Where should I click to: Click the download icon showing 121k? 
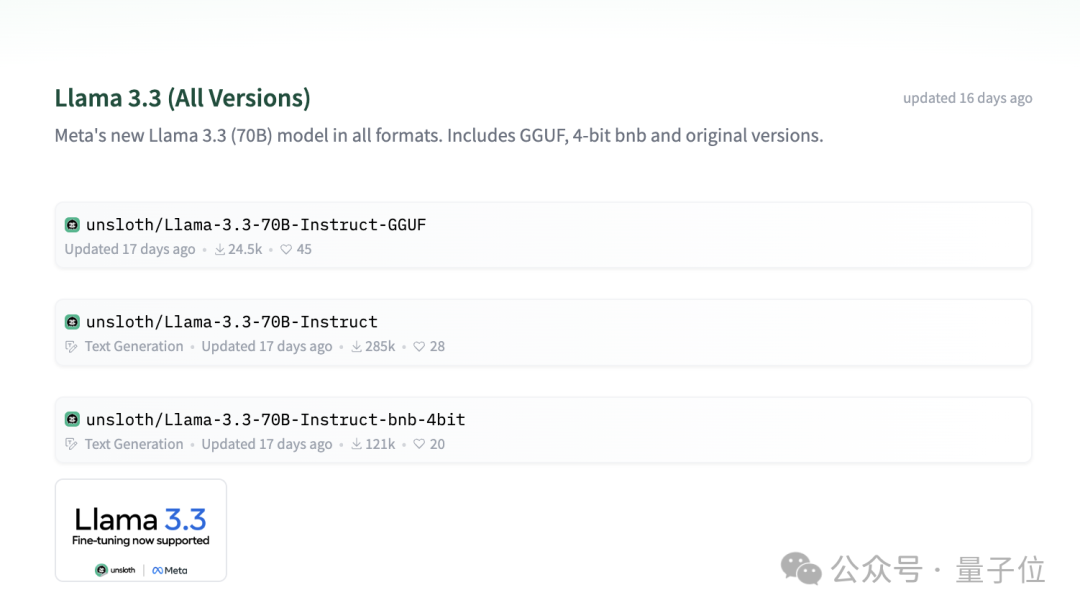pos(356,444)
